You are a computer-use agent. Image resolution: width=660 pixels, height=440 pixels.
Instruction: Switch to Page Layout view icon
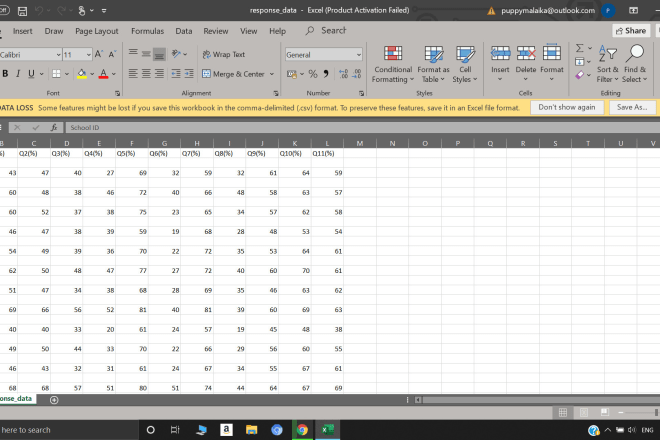584,412
